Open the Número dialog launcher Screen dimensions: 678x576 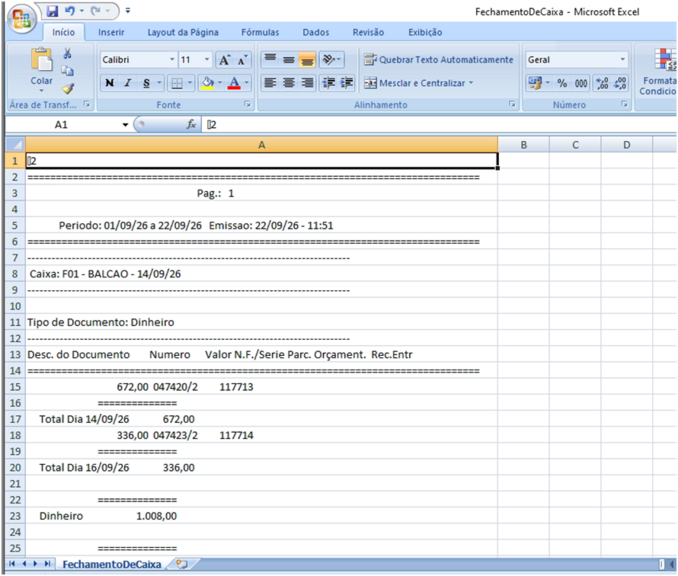point(624,104)
